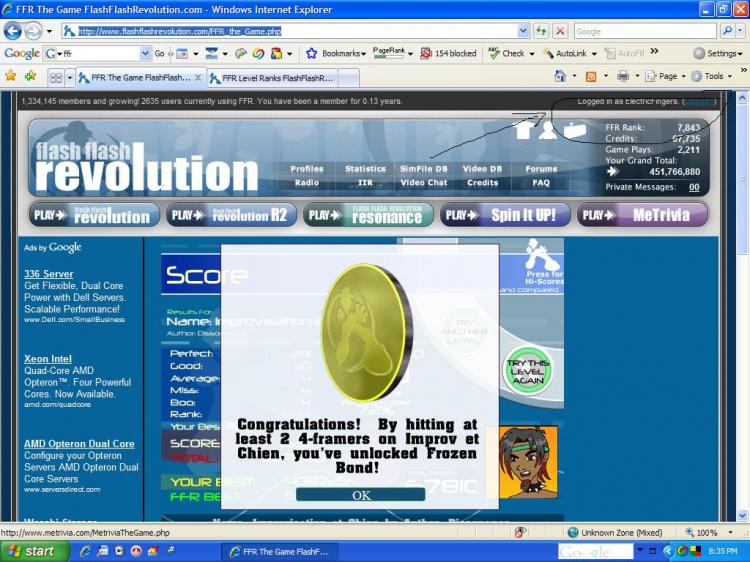Open the Windows Start button
Viewport: 750px width, 562px height.
tap(33, 551)
